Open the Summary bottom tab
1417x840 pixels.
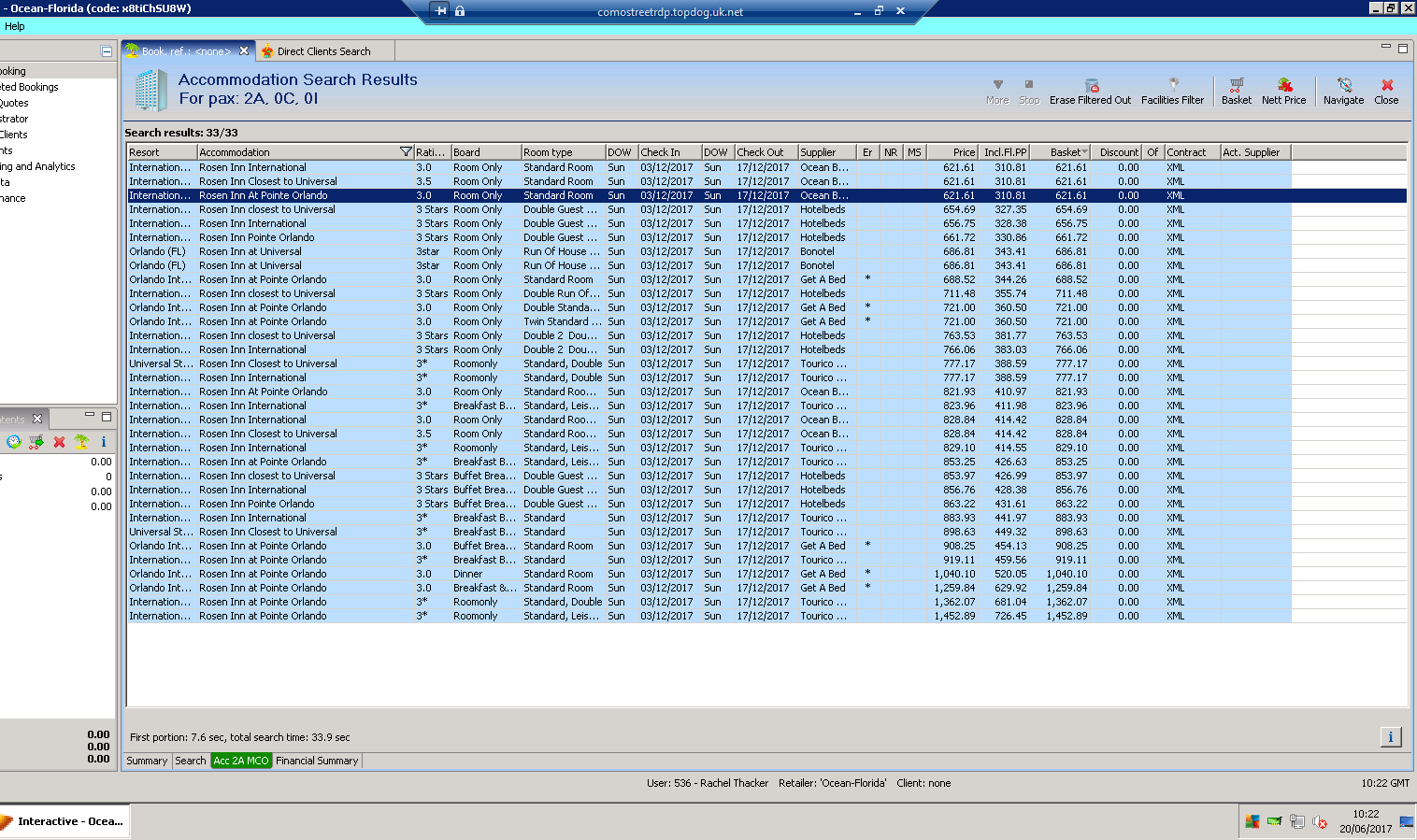[147, 761]
